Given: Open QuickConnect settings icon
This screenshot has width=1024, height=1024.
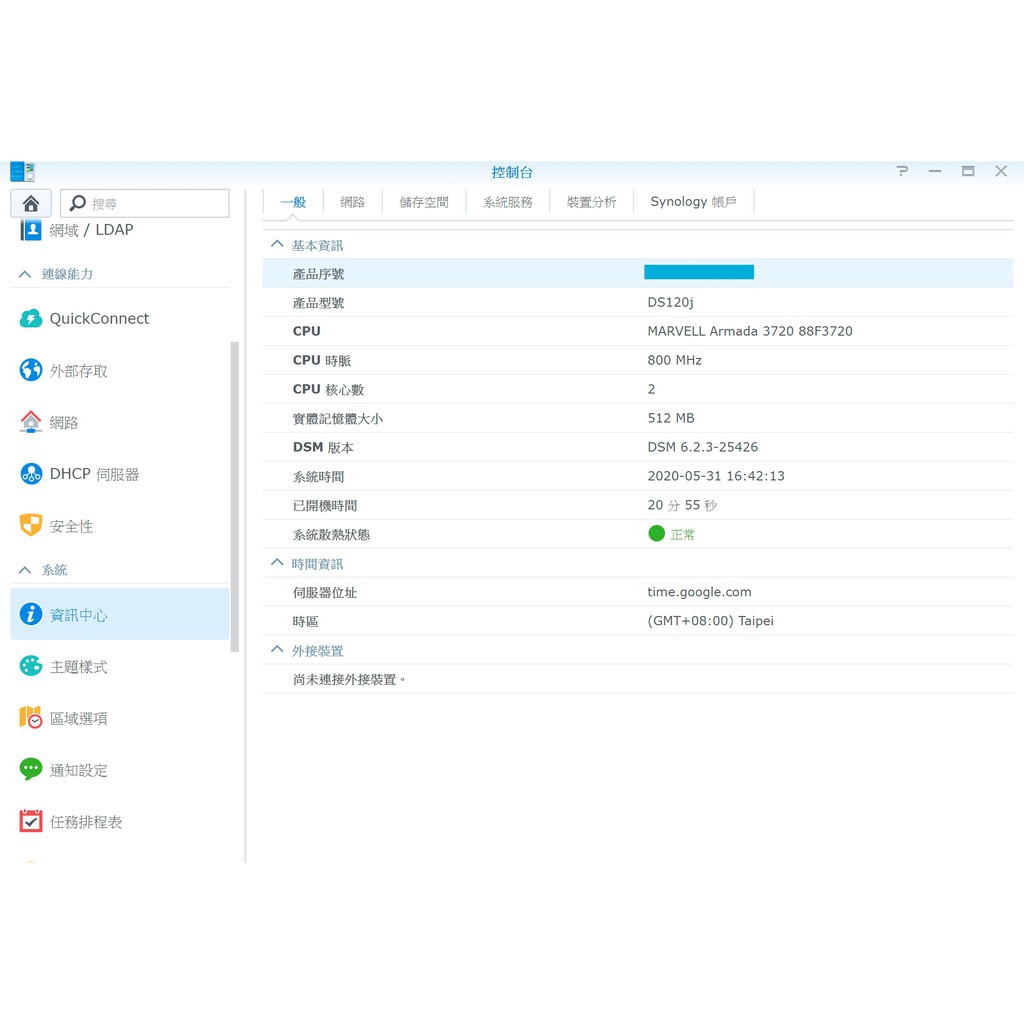Looking at the screenshot, I should pos(31,319).
